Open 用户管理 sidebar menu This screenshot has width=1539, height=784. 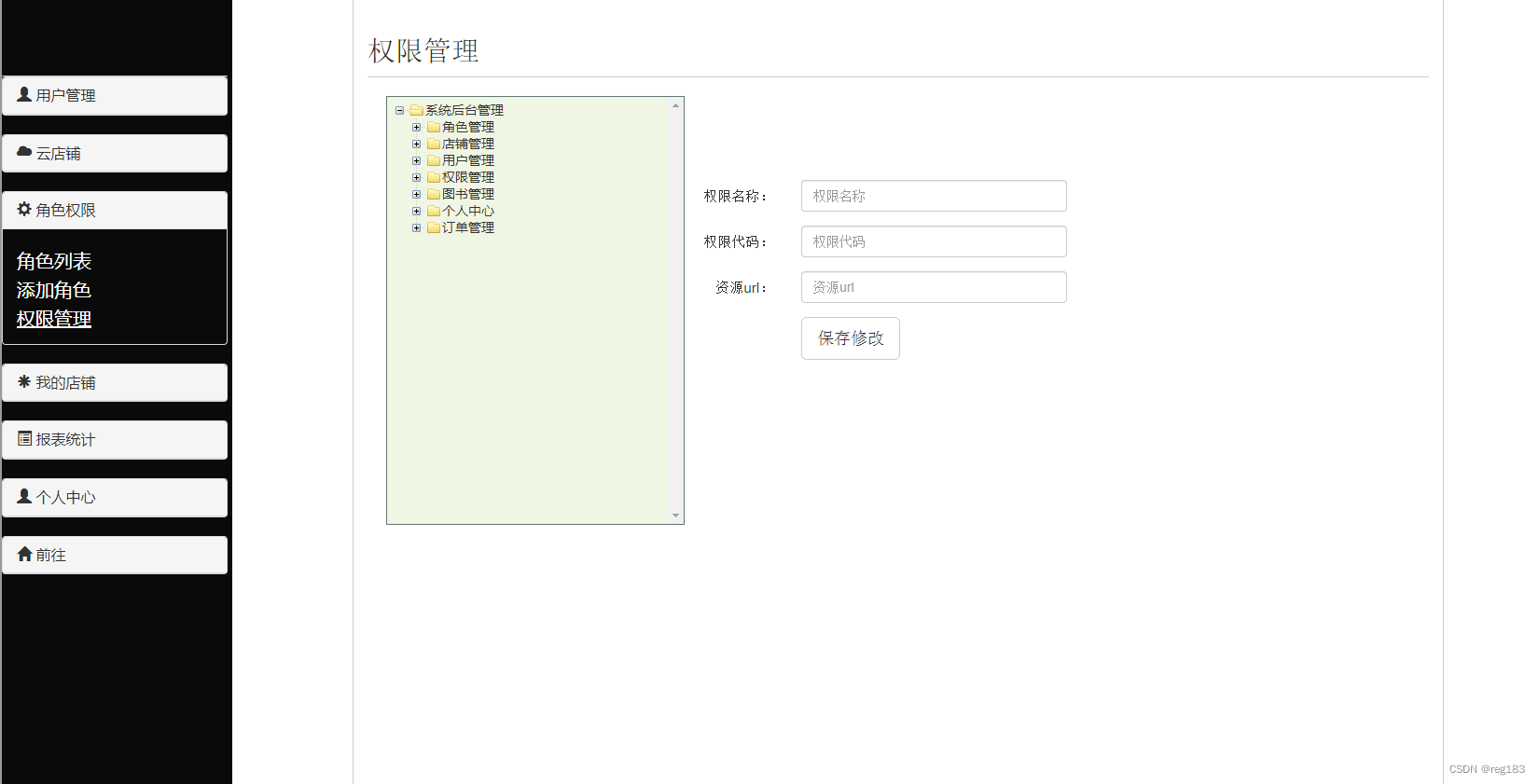click(x=115, y=95)
